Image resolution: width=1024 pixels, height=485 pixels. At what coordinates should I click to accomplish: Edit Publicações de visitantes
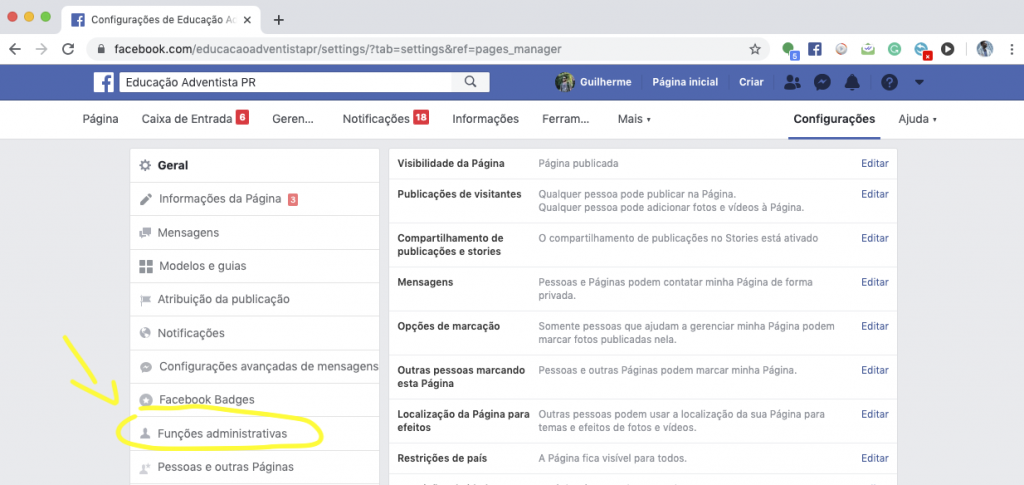874,194
